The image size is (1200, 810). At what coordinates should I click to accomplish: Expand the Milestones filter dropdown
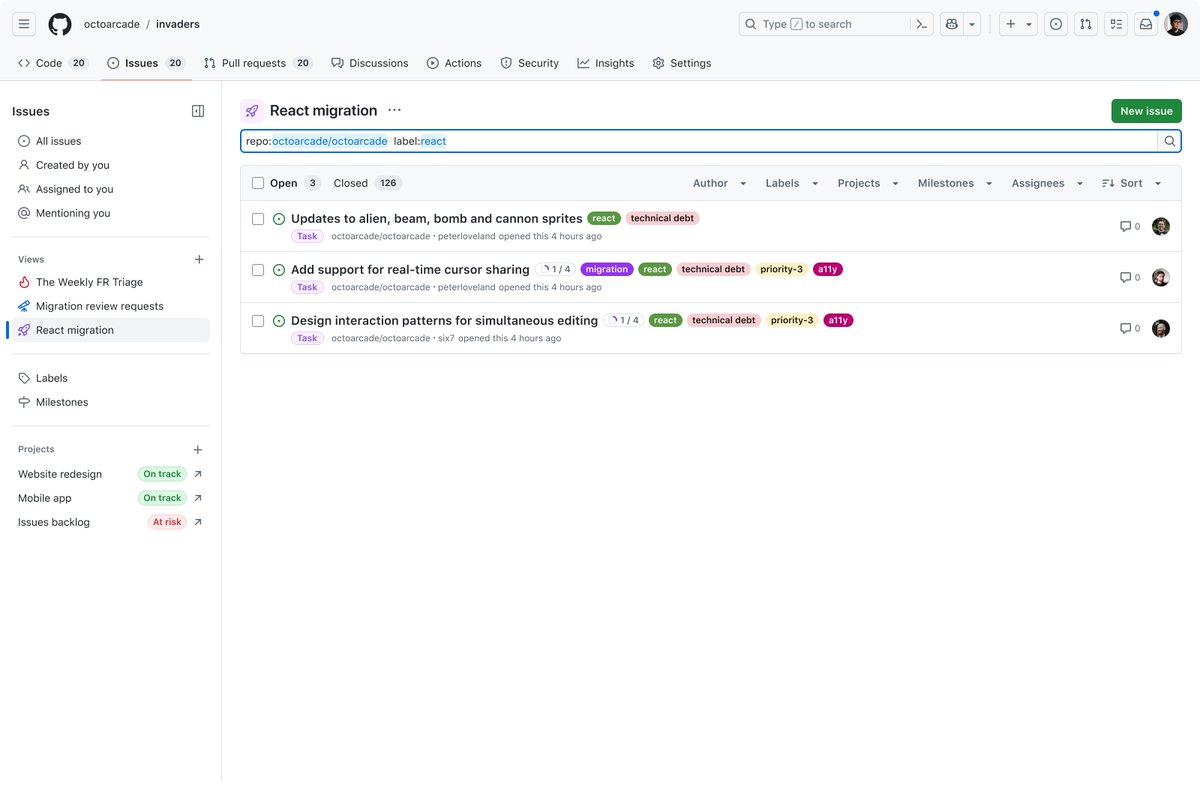[x=955, y=183]
